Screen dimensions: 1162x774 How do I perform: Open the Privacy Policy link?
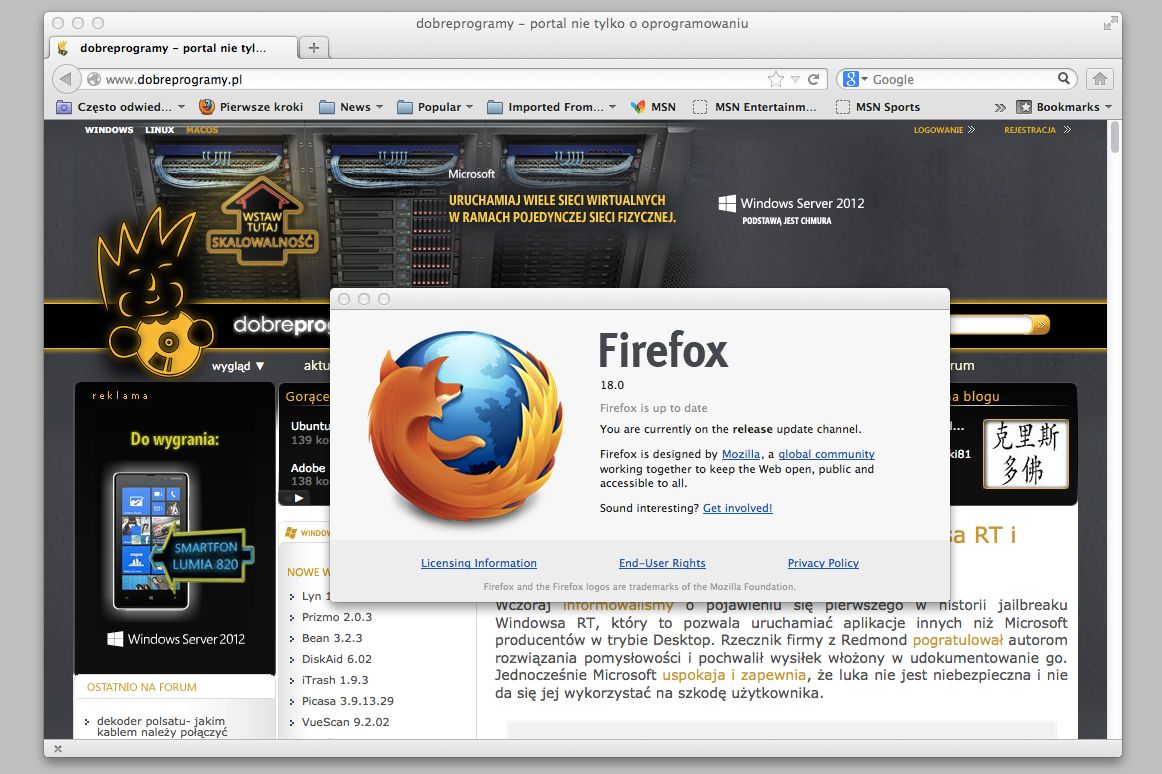(823, 563)
